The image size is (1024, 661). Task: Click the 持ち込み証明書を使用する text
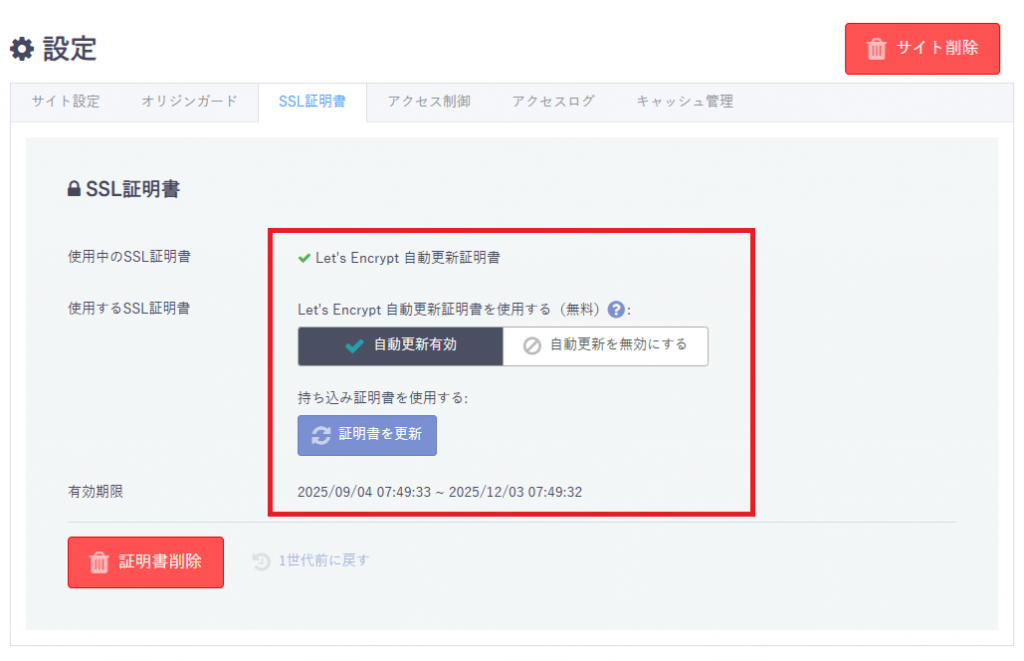click(383, 398)
